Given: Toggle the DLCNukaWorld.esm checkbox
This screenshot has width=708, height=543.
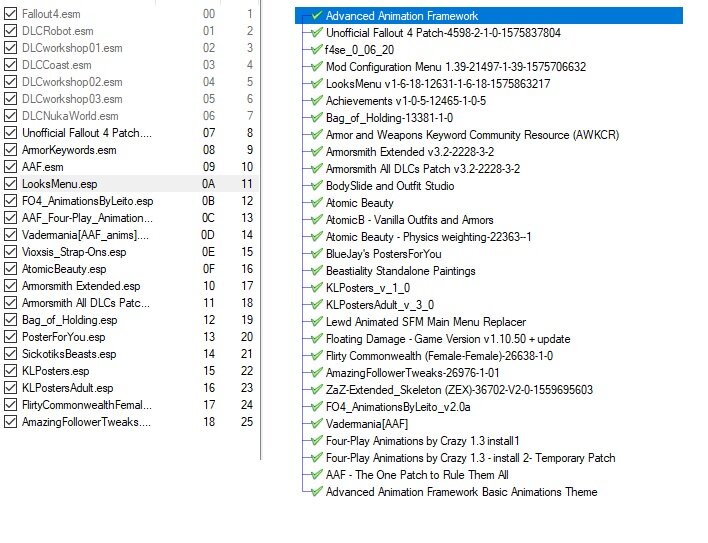Looking at the screenshot, I should pyautogui.click(x=10, y=116).
